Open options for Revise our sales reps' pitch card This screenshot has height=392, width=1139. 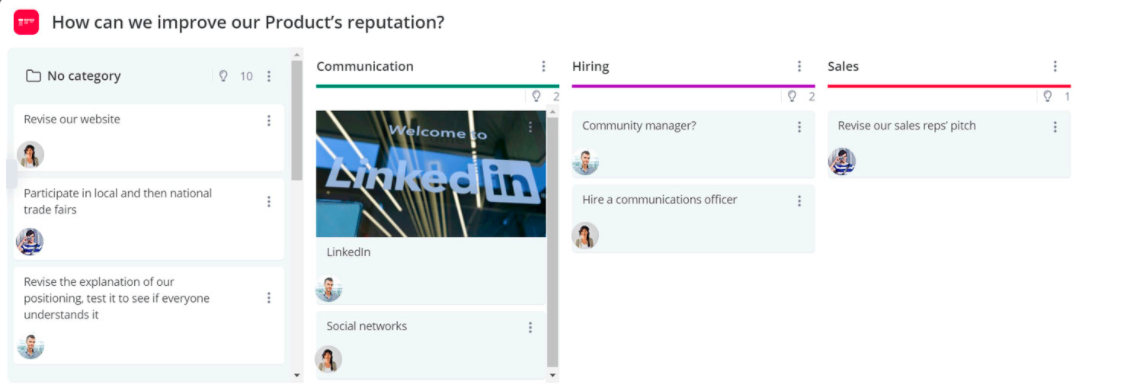1055,127
